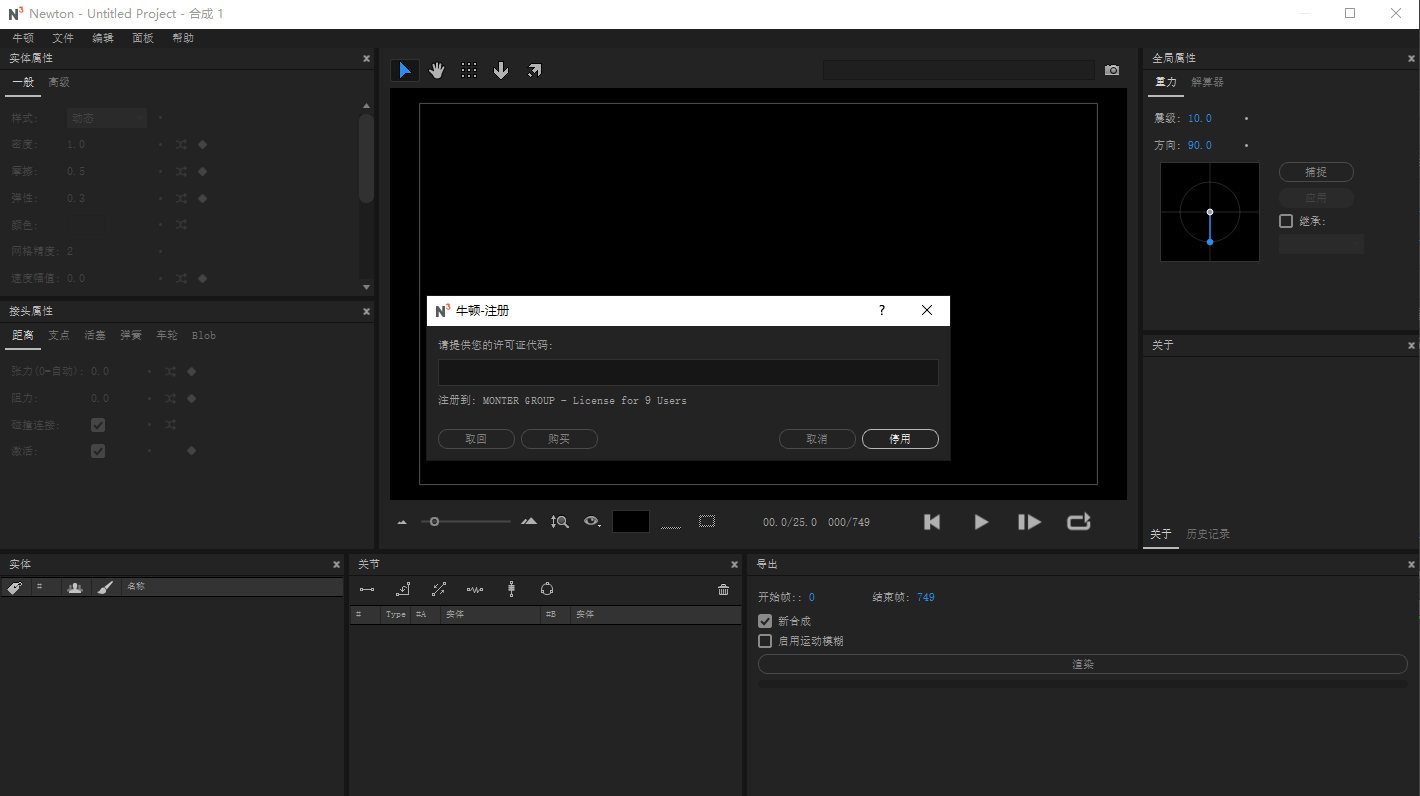Toggle the 新合成 checkbox
The image size is (1420, 796).
click(x=765, y=621)
